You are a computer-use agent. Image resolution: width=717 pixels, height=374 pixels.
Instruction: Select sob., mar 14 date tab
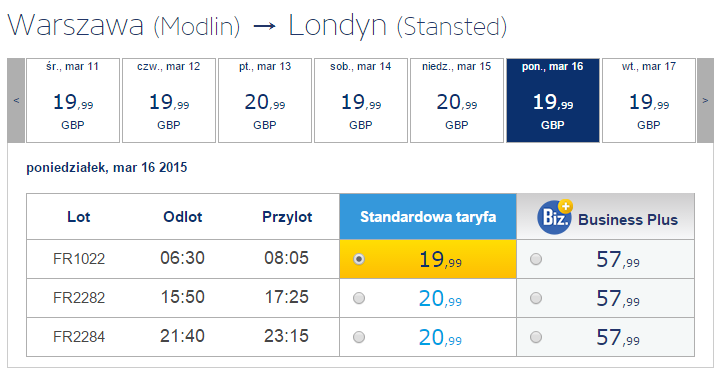pyautogui.click(x=361, y=100)
